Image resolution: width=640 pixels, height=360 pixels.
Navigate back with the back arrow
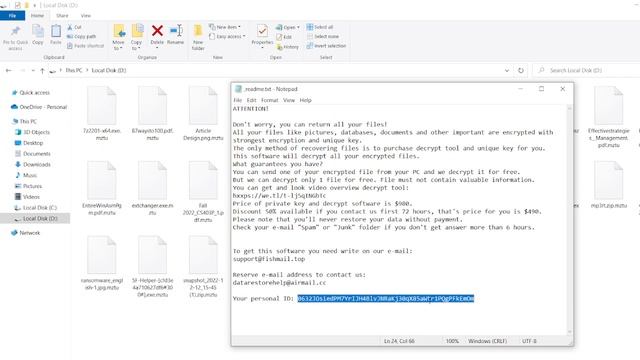click(x=9, y=71)
